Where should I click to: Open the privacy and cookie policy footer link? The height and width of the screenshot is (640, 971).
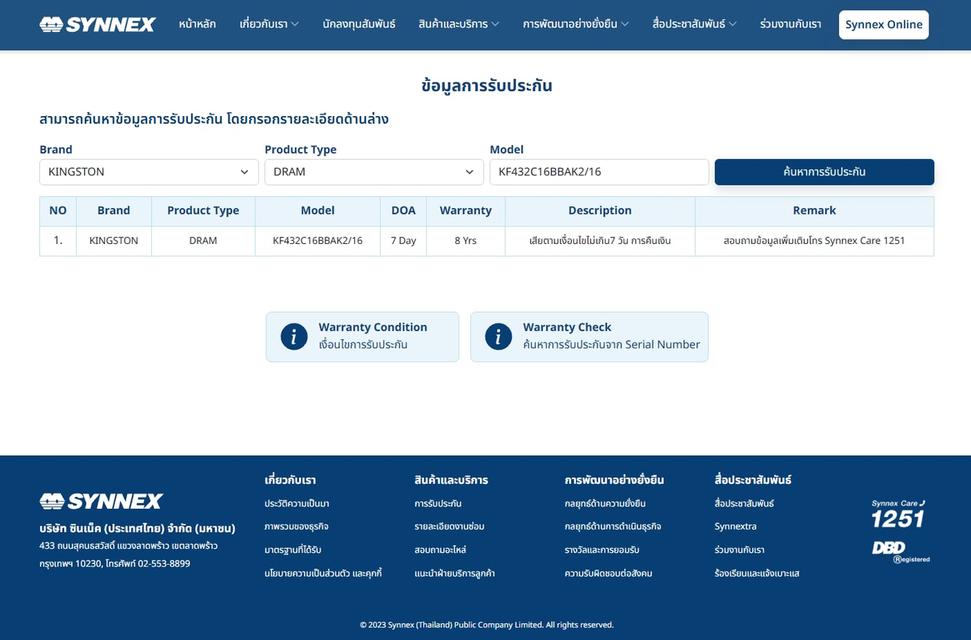[x=323, y=574]
